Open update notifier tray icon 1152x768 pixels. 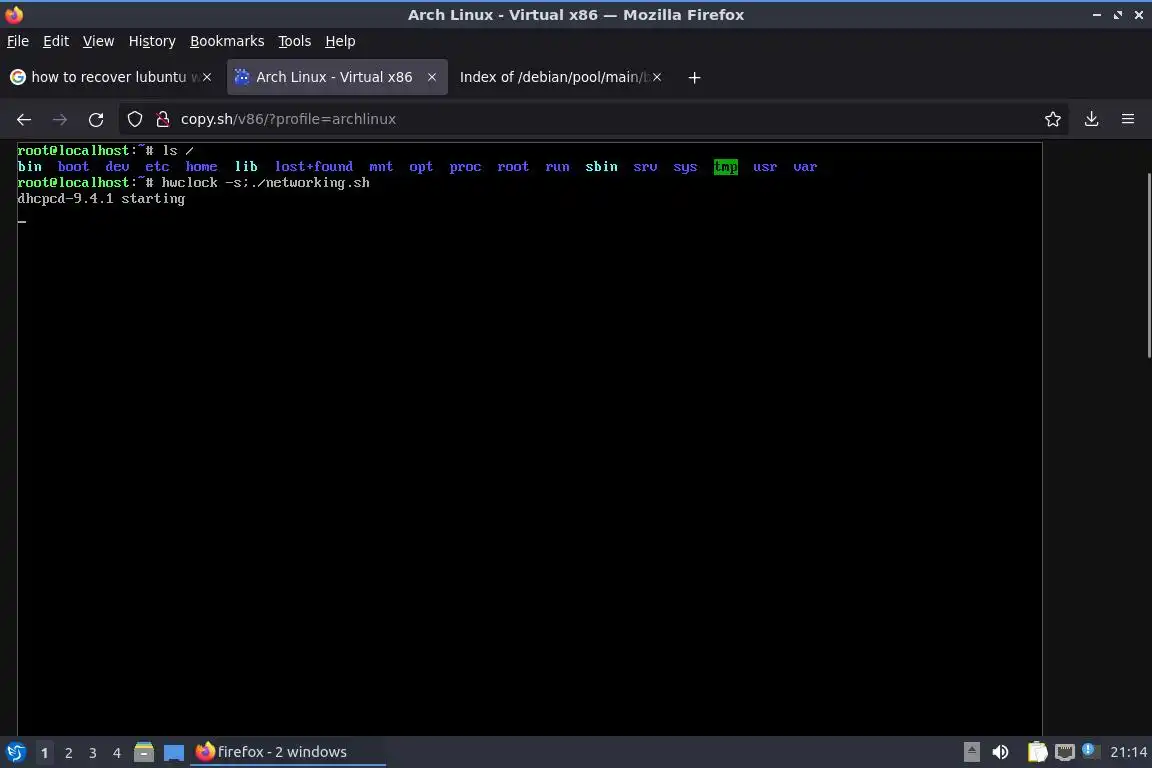[1089, 750]
